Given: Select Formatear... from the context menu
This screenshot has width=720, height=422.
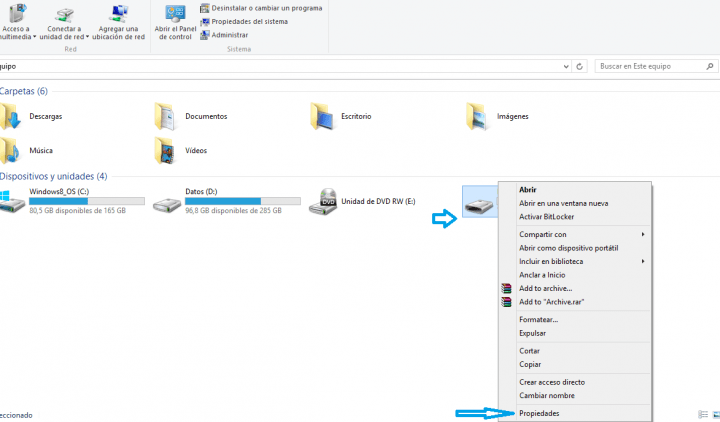Looking at the screenshot, I should [538, 320].
